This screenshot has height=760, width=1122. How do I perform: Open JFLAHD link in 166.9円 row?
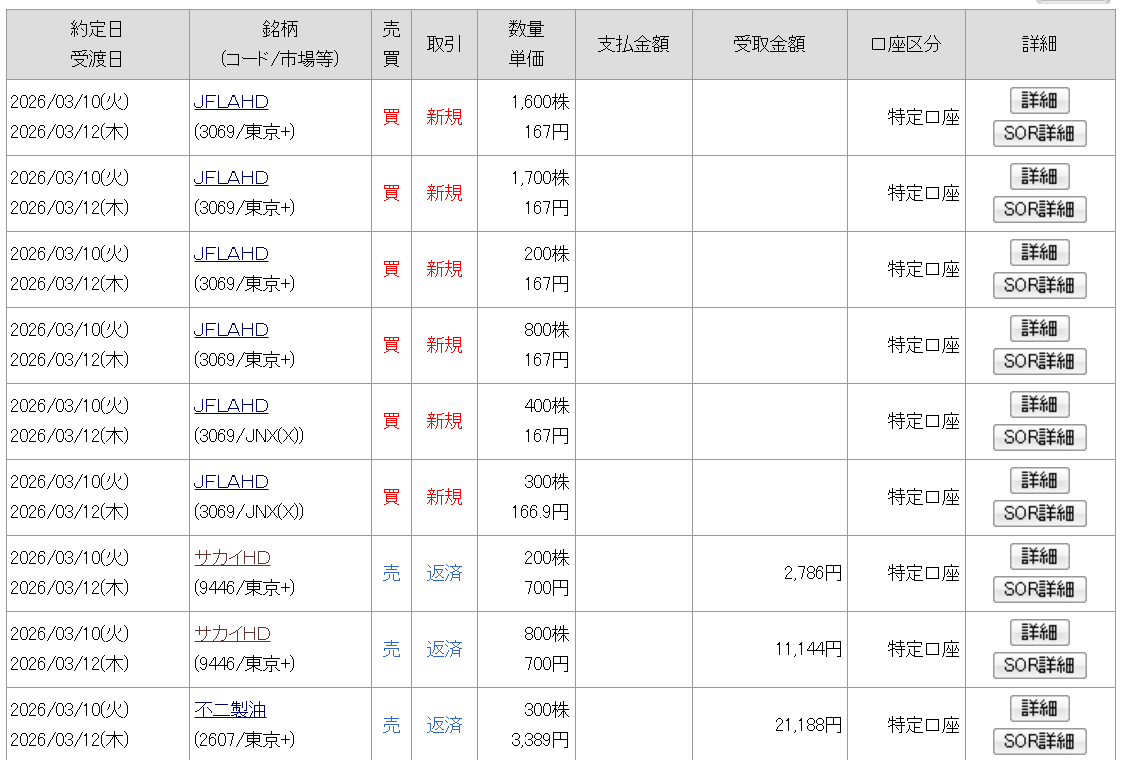(231, 482)
